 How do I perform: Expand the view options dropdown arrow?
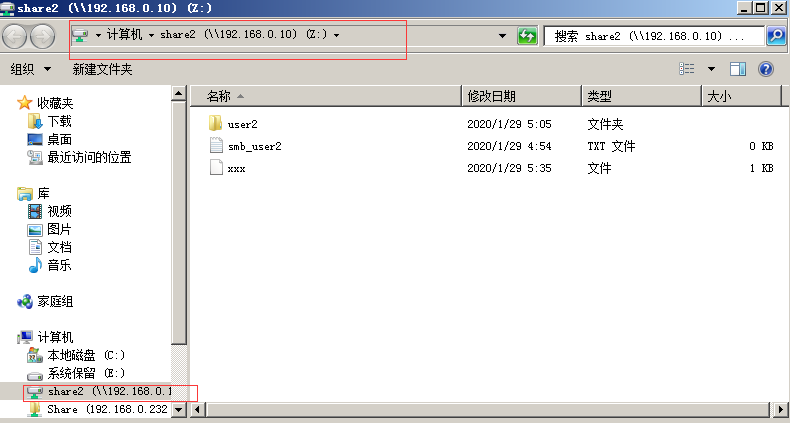coord(711,69)
